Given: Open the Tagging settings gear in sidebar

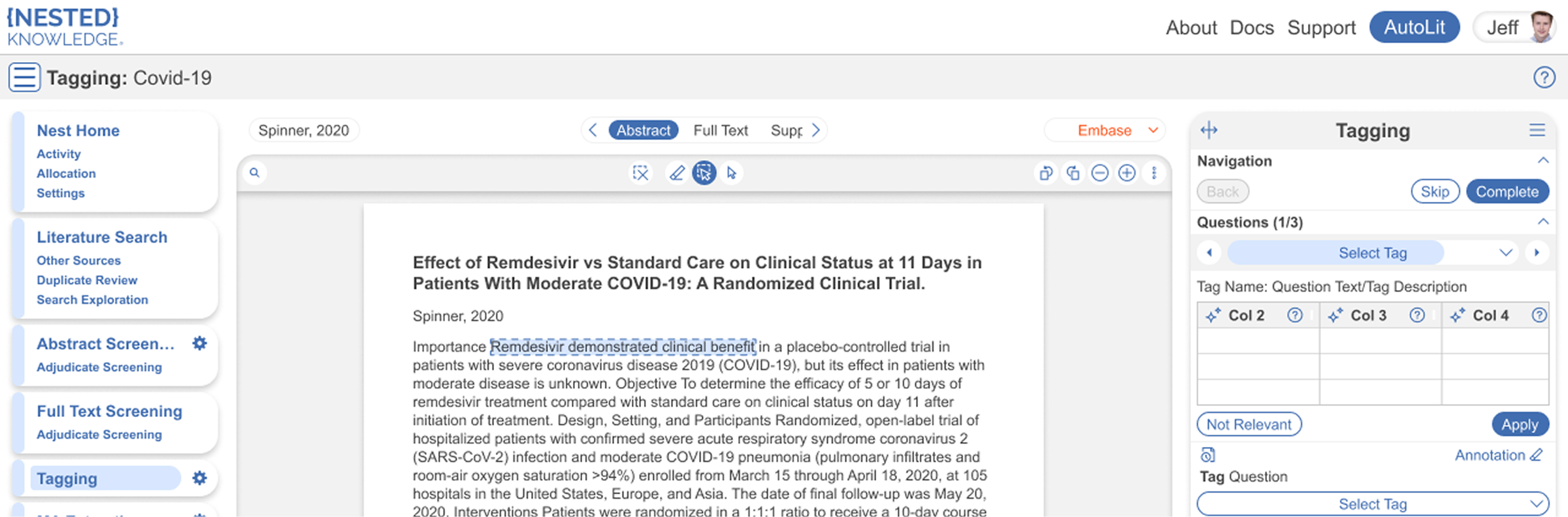Looking at the screenshot, I should tap(199, 478).
